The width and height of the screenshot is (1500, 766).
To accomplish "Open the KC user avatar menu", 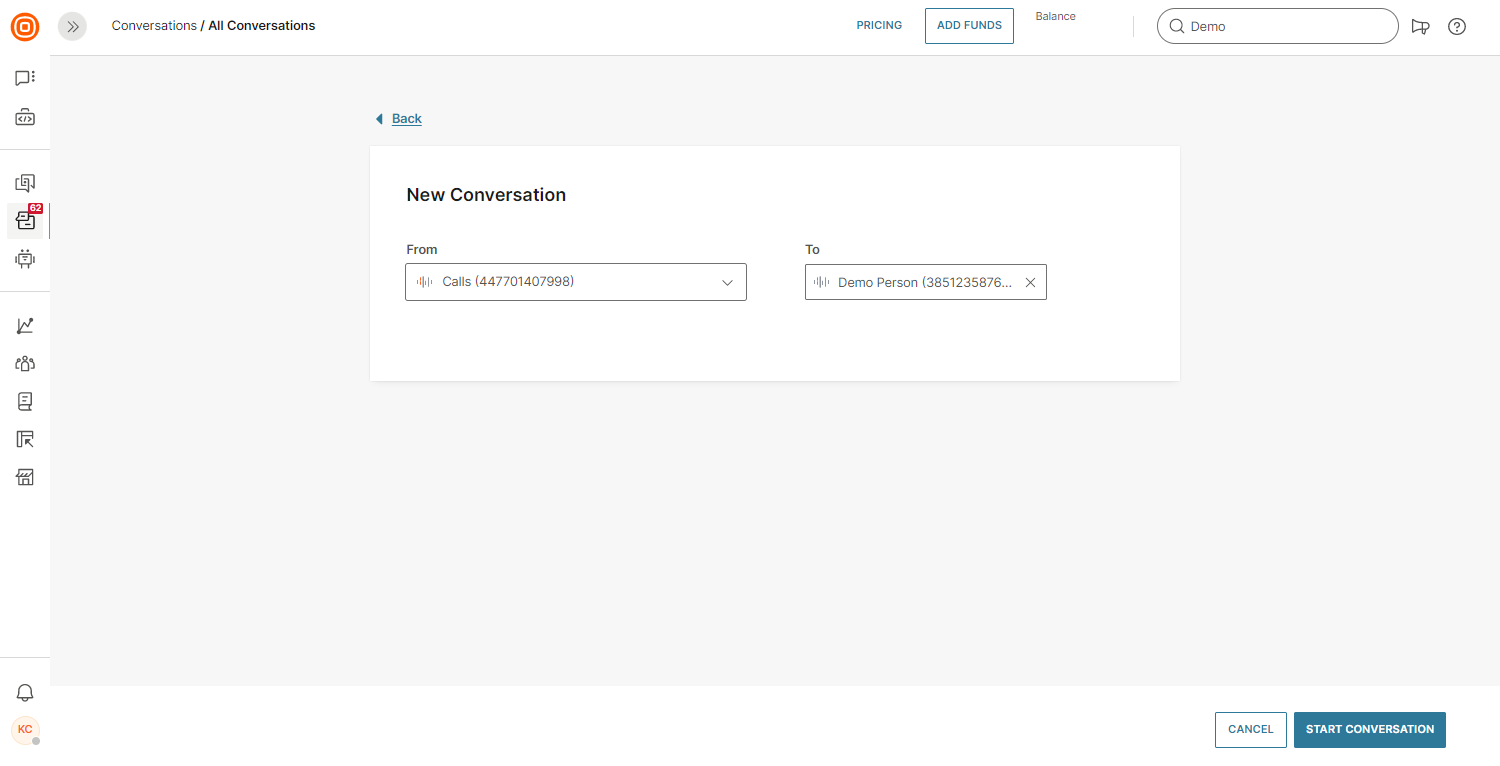I will coord(25,730).
